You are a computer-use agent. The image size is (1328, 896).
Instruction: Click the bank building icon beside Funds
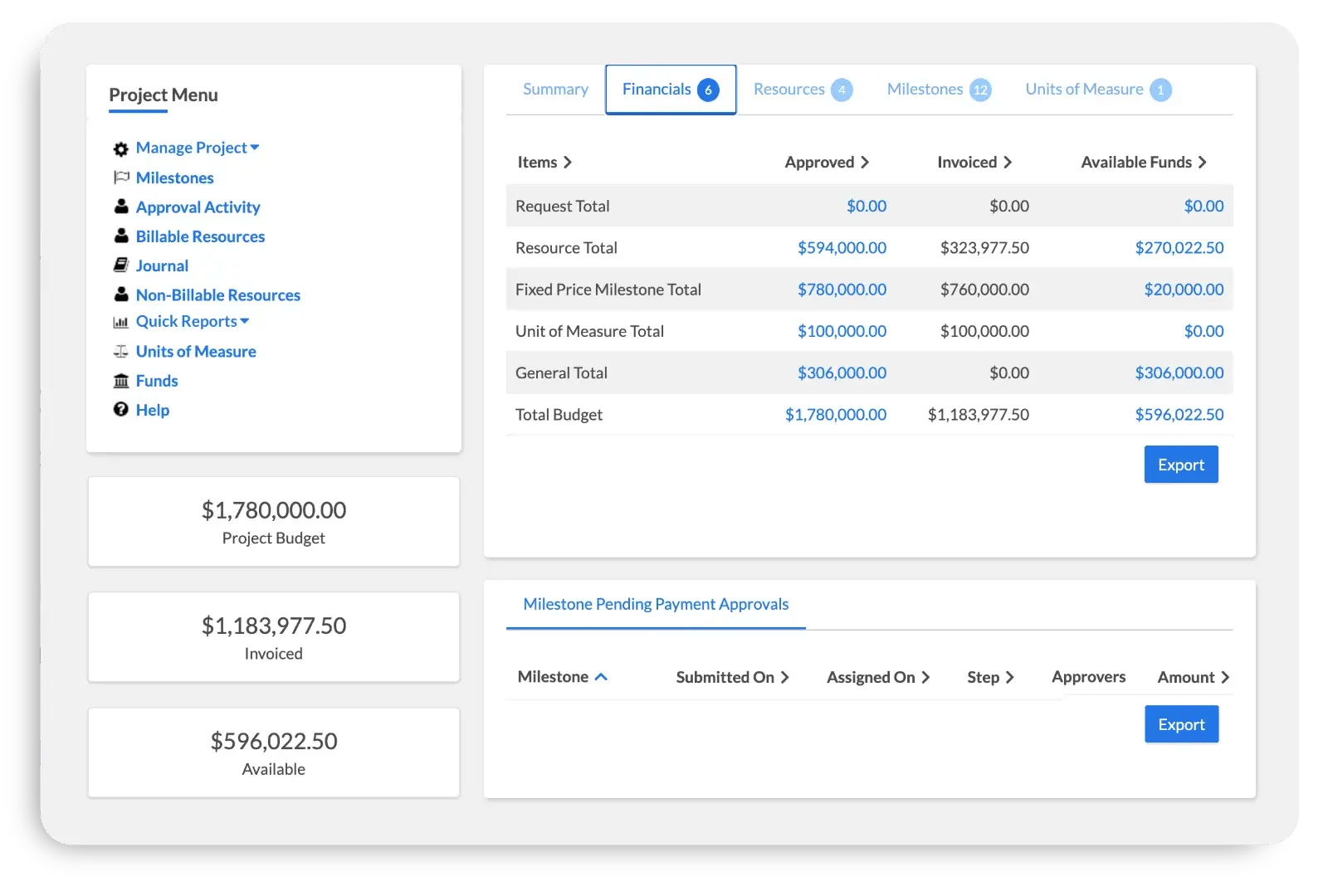click(x=121, y=381)
